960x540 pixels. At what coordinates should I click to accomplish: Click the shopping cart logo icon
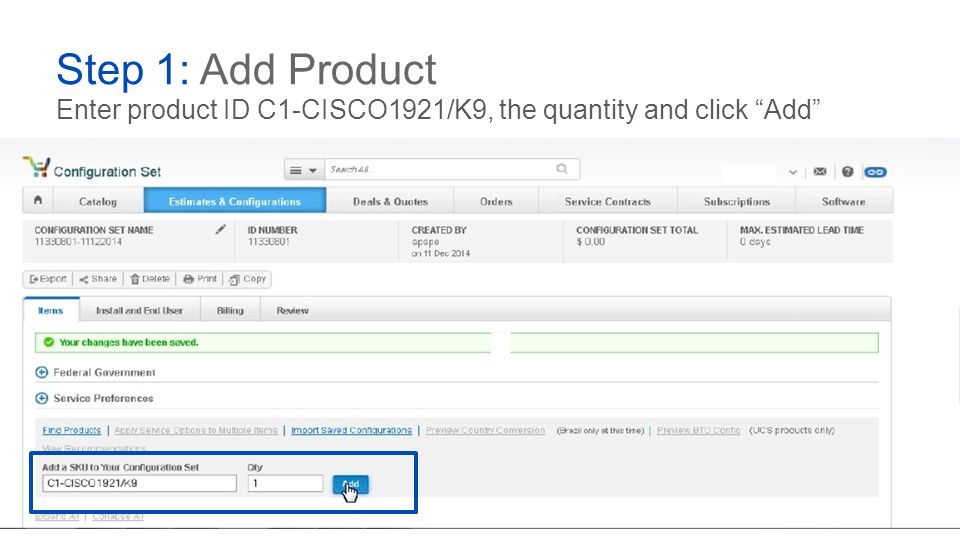tap(37, 167)
